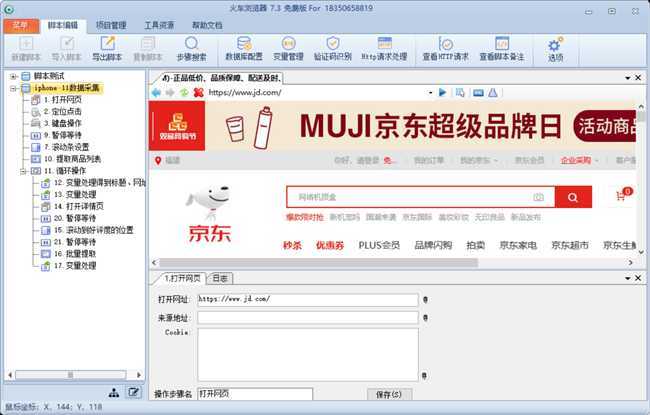Viewport: 650px width, 415px height.
Task: Click the 优惠券 link on JD page
Action: 330,245
